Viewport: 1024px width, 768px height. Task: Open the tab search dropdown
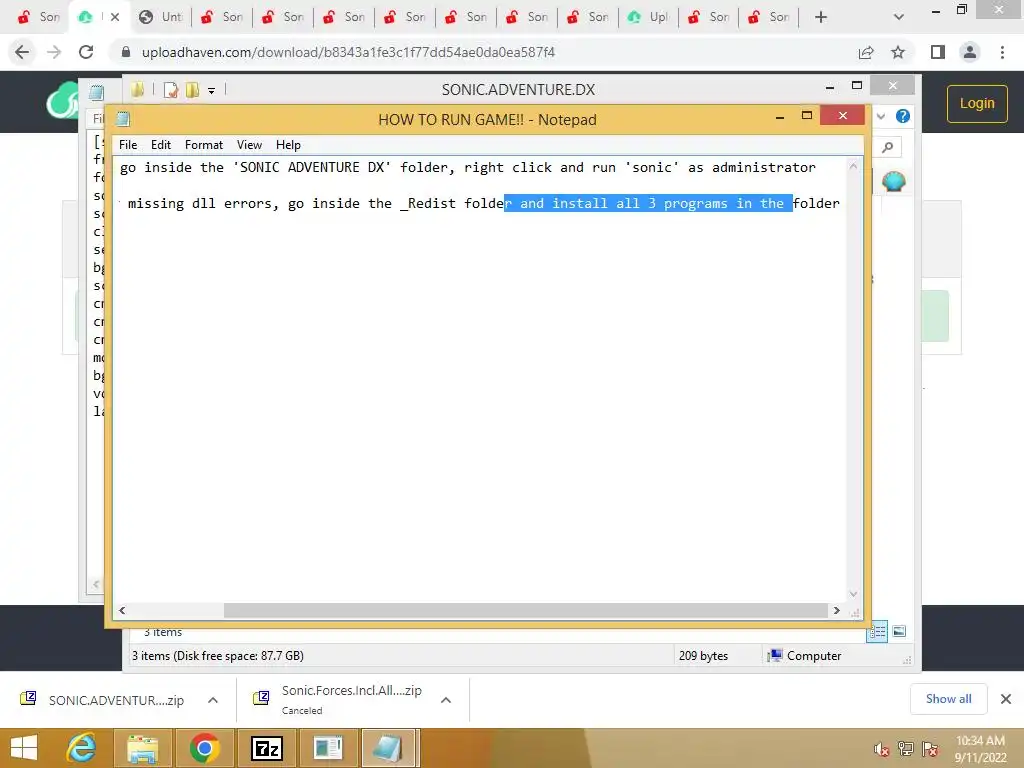click(x=899, y=17)
